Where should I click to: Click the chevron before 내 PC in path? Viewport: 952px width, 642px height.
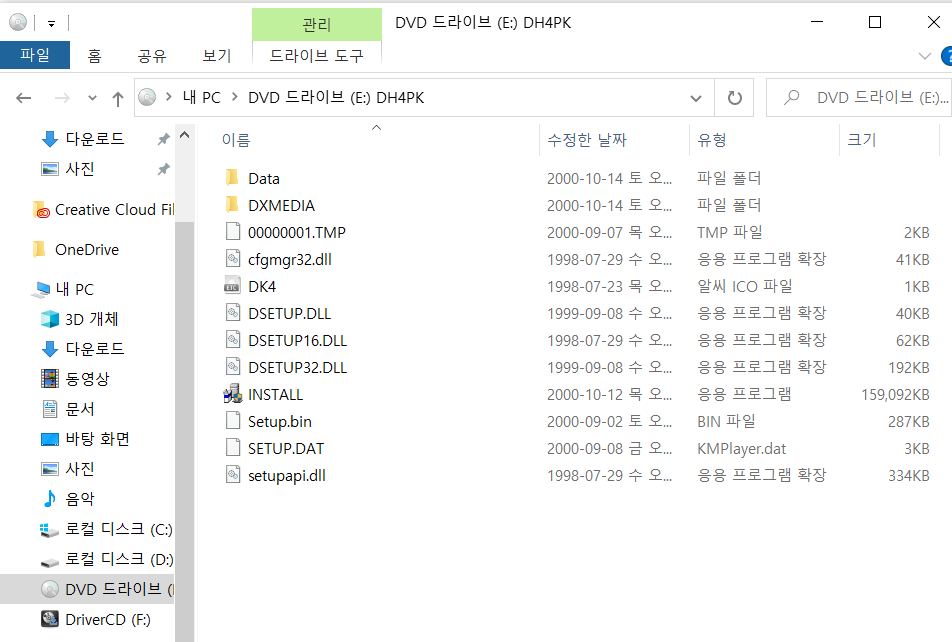169,97
